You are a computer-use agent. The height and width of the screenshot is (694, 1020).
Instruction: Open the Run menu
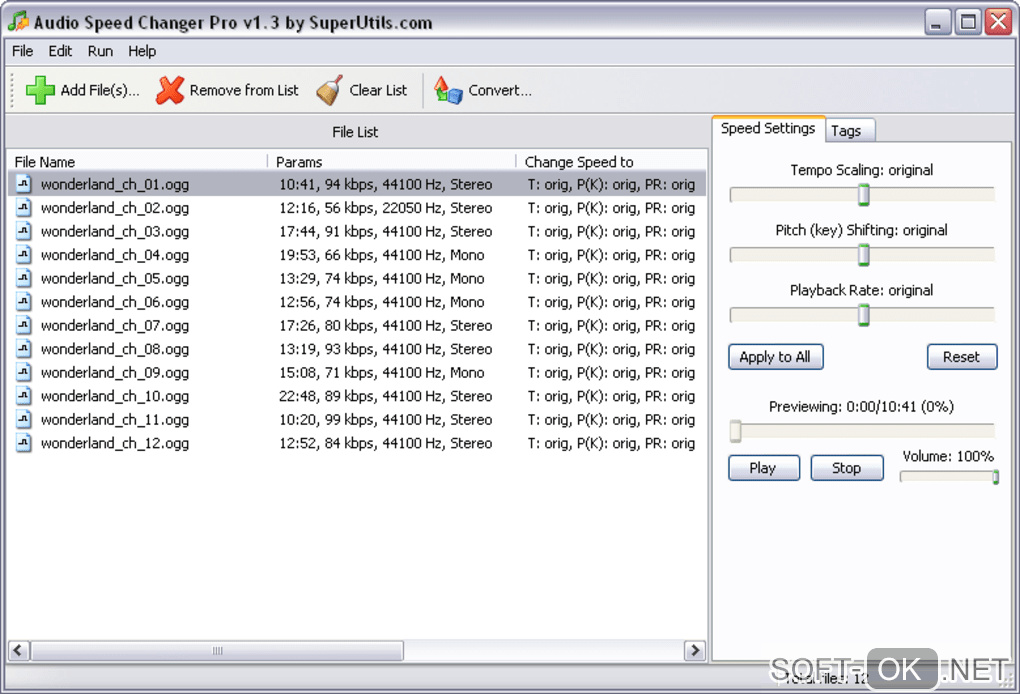click(100, 51)
